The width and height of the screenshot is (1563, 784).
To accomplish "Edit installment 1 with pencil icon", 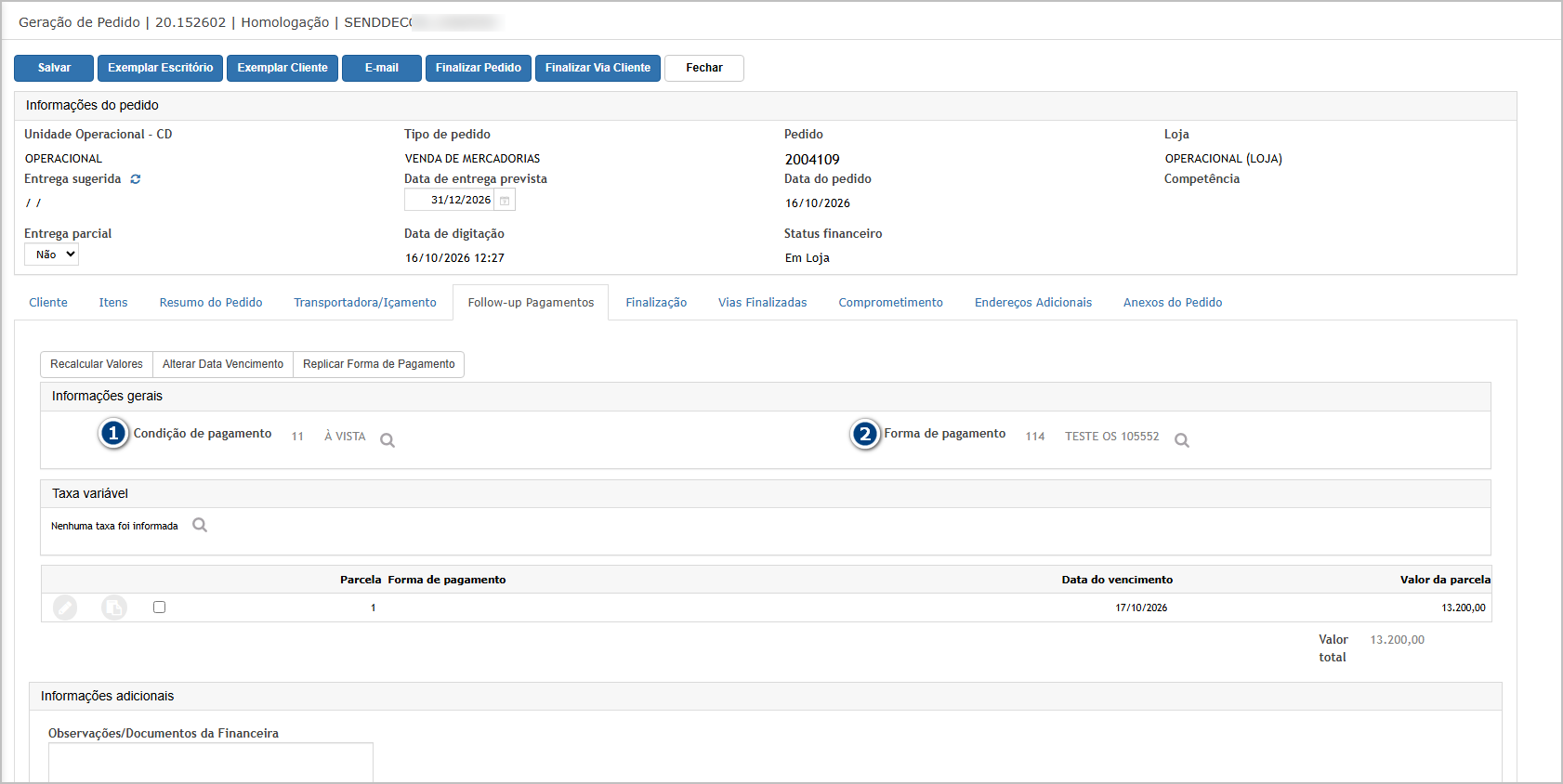I will pos(65,608).
